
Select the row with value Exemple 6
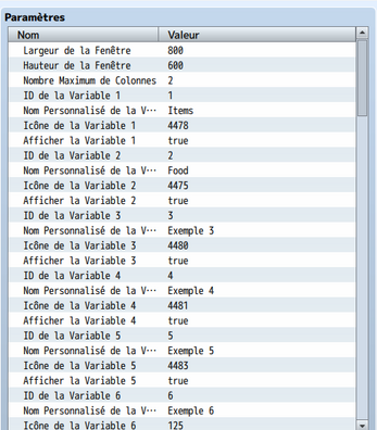(x=182, y=410)
